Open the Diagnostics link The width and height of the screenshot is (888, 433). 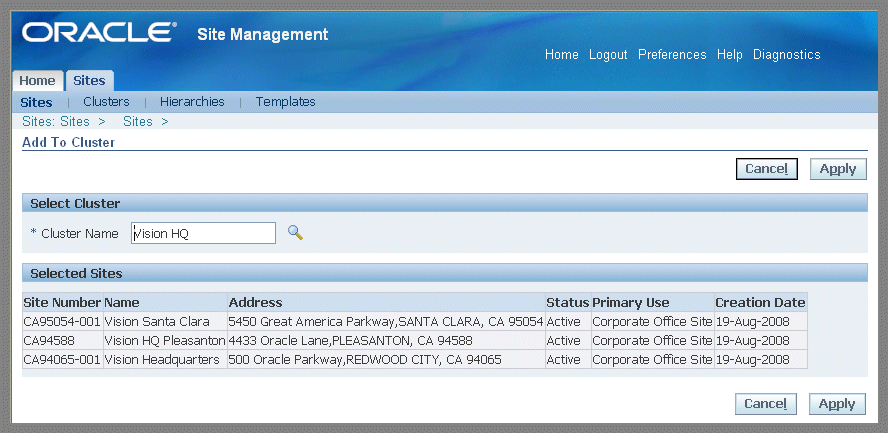point(787,55)
